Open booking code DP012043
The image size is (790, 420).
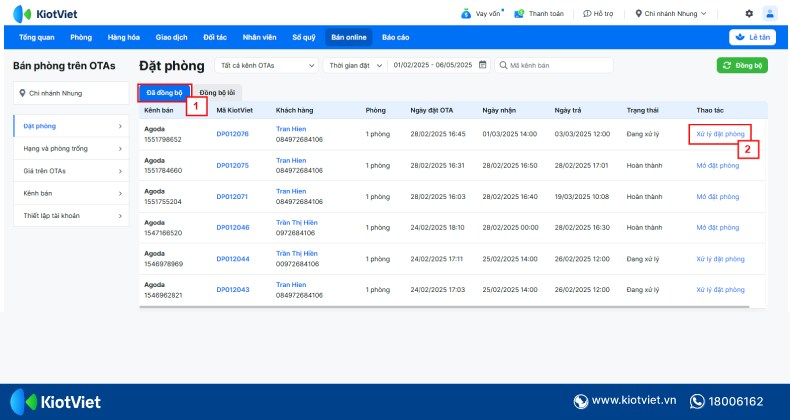pyautogui.click(x=232, y=290)
